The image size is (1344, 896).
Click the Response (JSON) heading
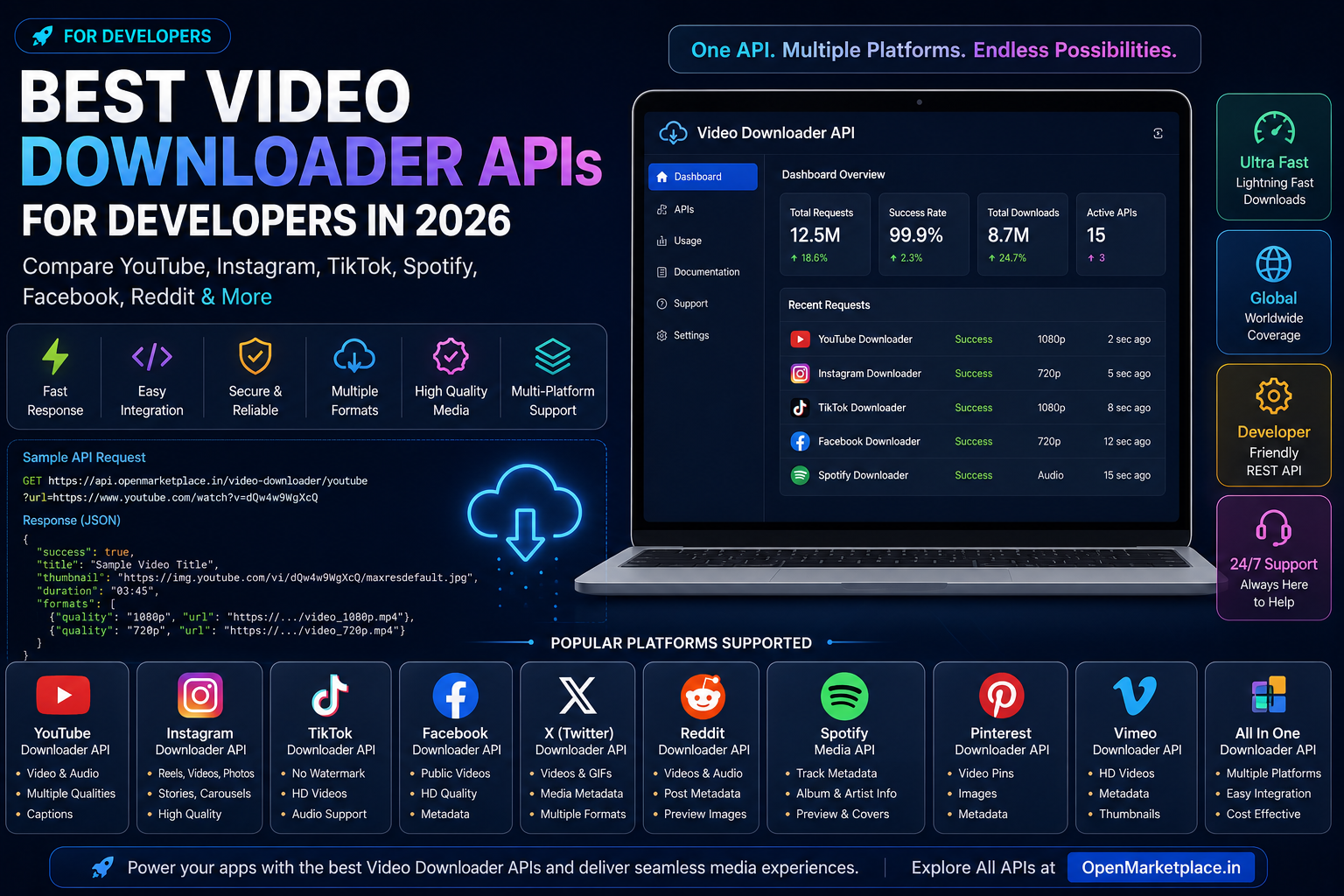(72, 521)
